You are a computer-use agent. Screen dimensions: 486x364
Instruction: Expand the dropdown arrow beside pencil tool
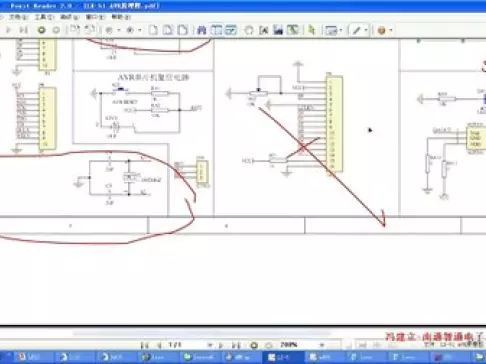point(366,30)
